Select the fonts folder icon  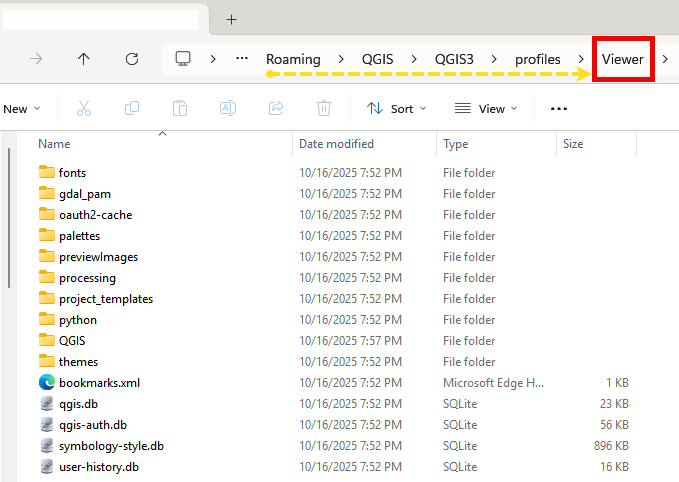(x=47, y=172)
